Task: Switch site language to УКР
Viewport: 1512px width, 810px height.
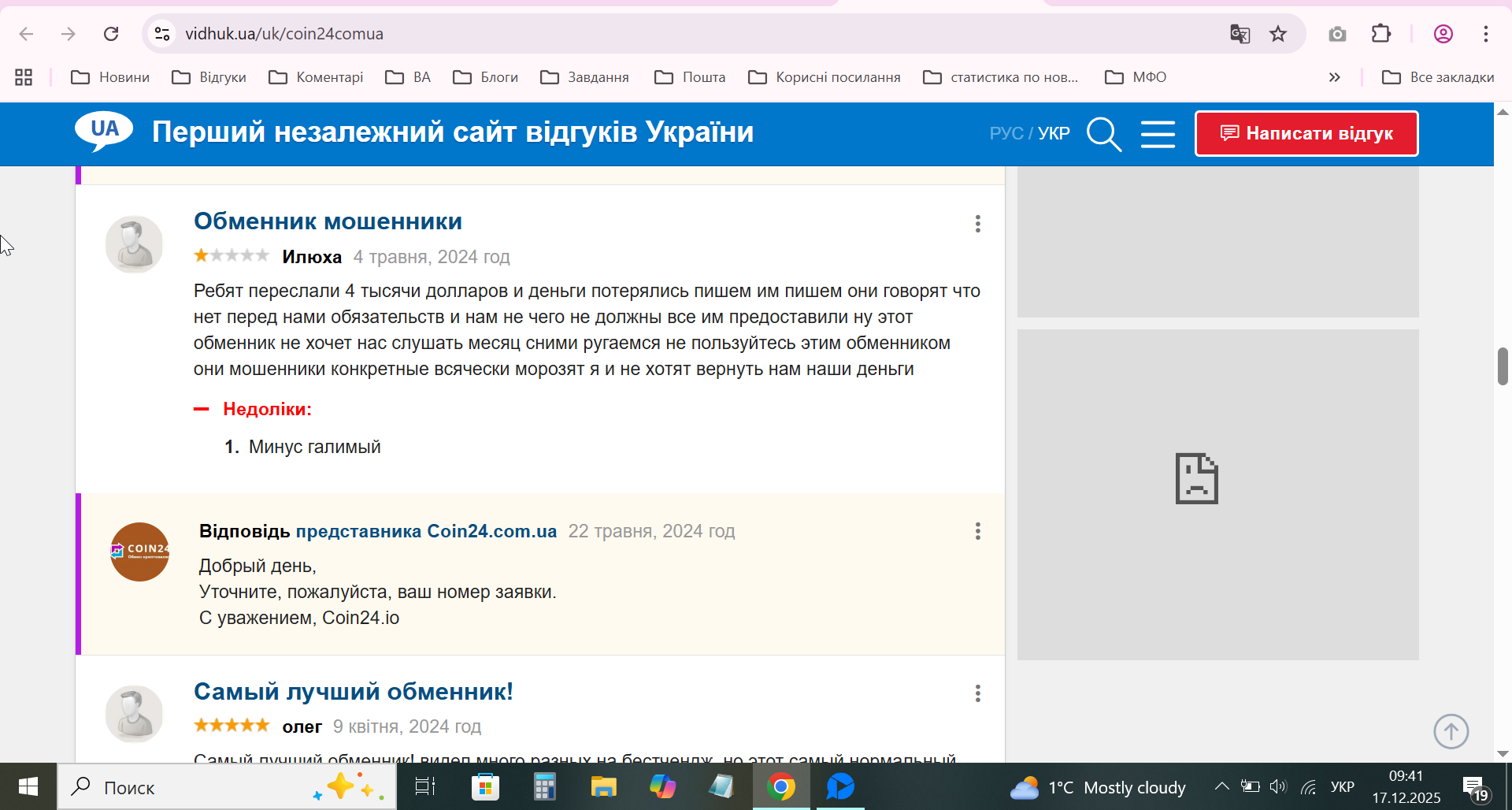Action: [x=1054, y=133]
